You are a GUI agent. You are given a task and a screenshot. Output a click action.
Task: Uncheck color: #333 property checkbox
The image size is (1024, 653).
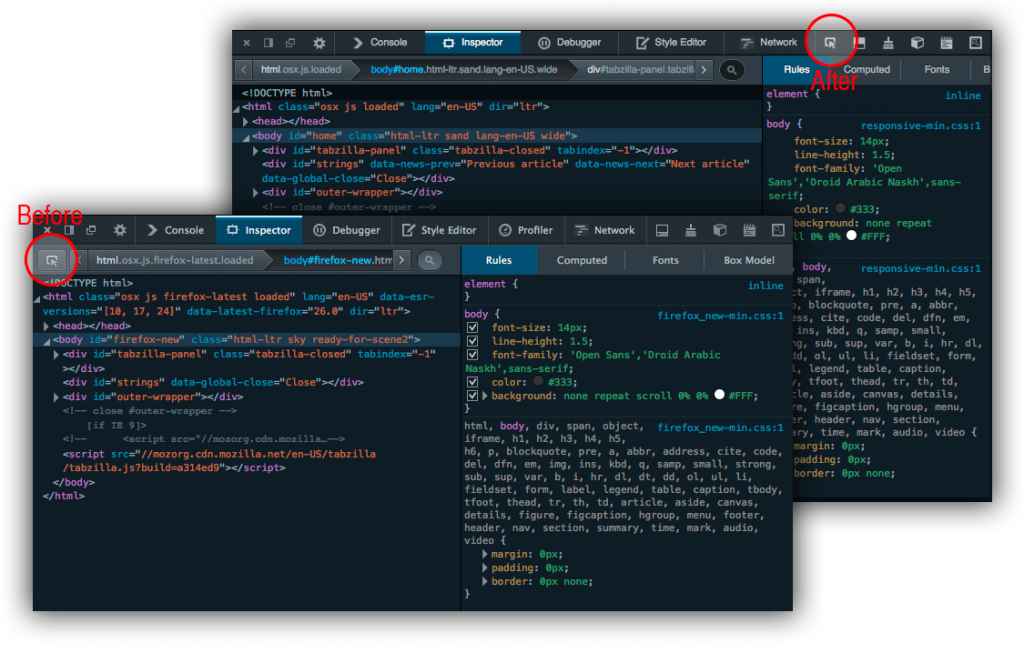472,383
